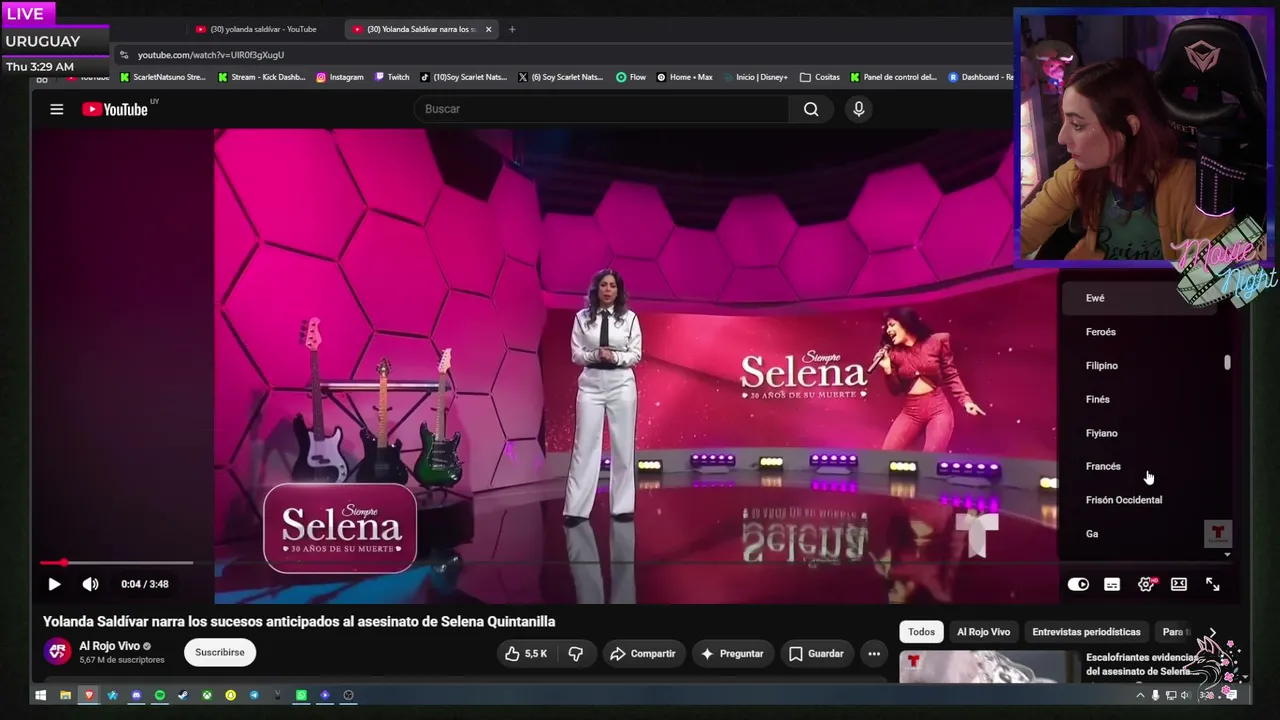Screen dimensions: 1280x720
Task: Choose Finés in the language list
Action: click(1140, 399)
